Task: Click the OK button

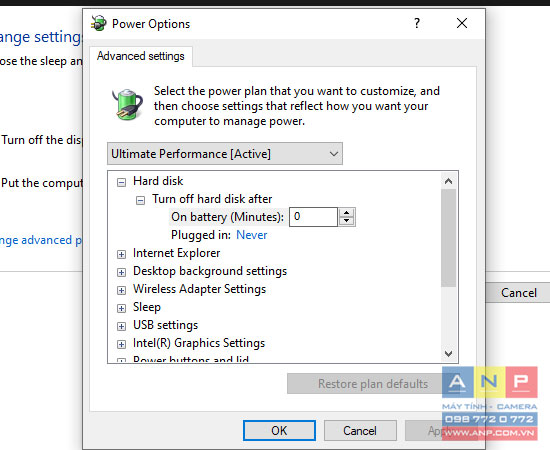Action: click(279, 430)
